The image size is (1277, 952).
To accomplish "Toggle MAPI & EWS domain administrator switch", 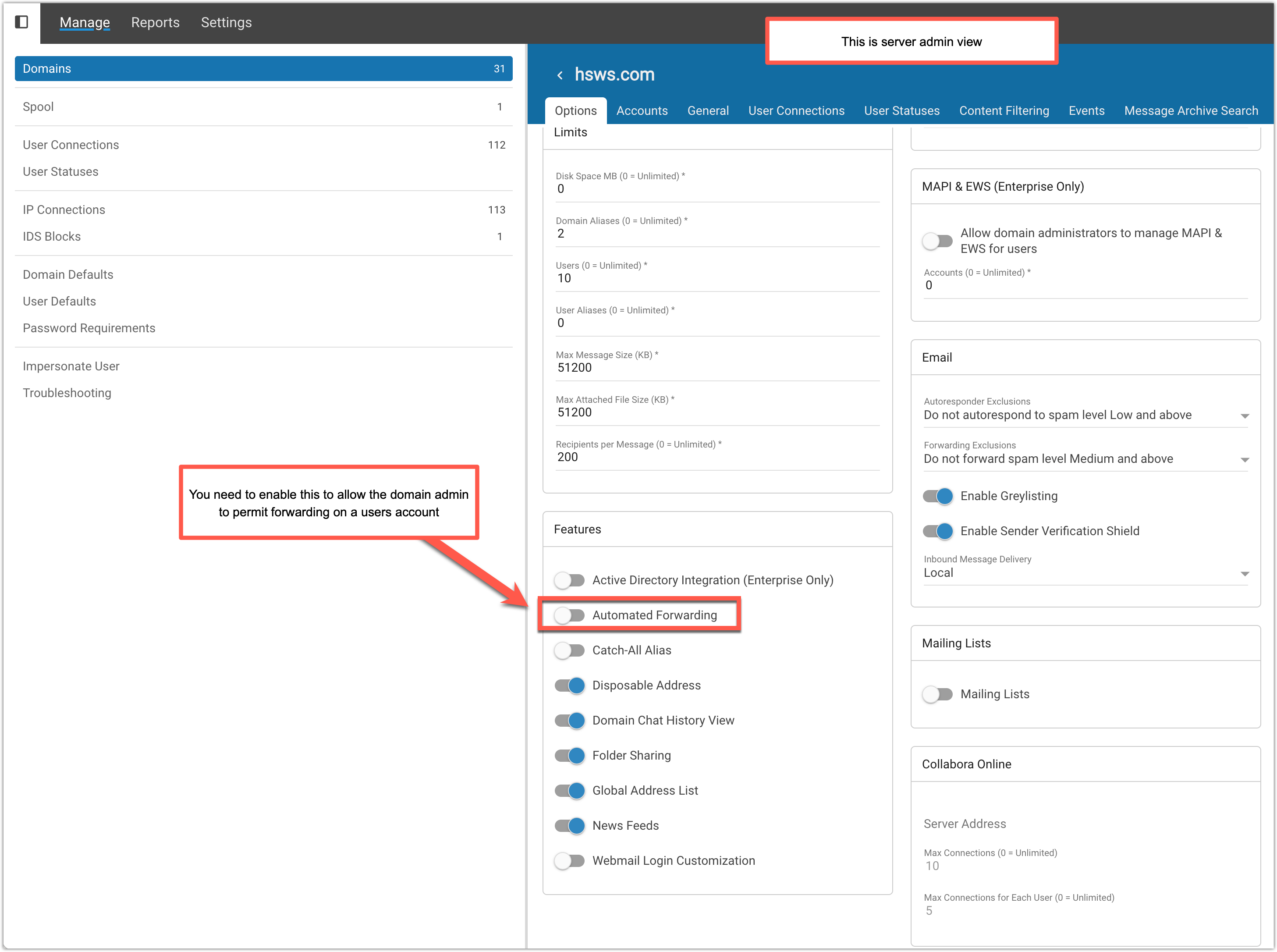I will 937,240.
